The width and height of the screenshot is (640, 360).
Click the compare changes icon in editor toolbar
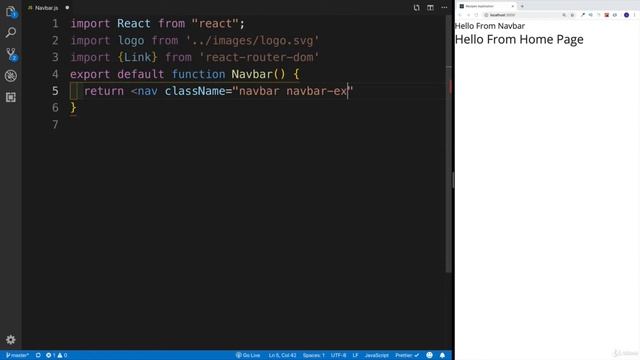click(416, 8)
